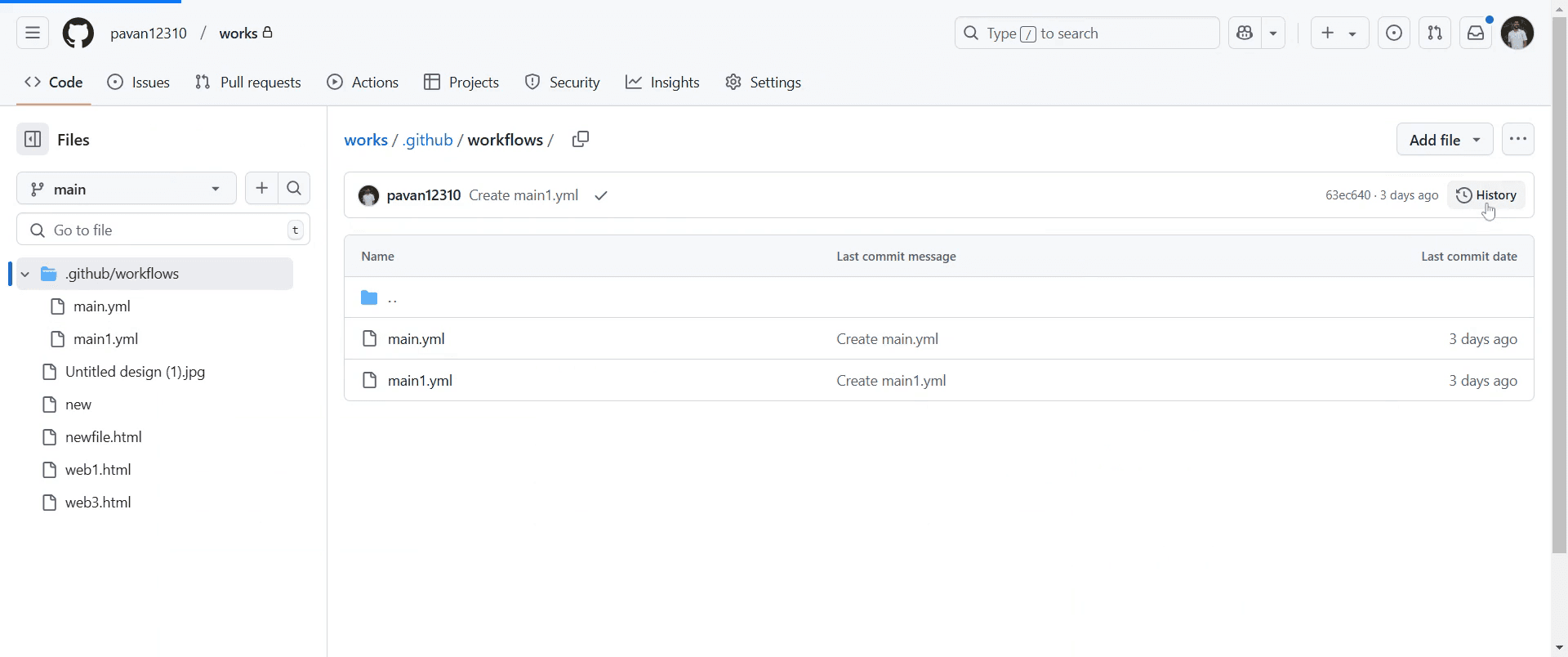Switch to the Actions tab
This screenshot has height=657, width=1568.
363,83
